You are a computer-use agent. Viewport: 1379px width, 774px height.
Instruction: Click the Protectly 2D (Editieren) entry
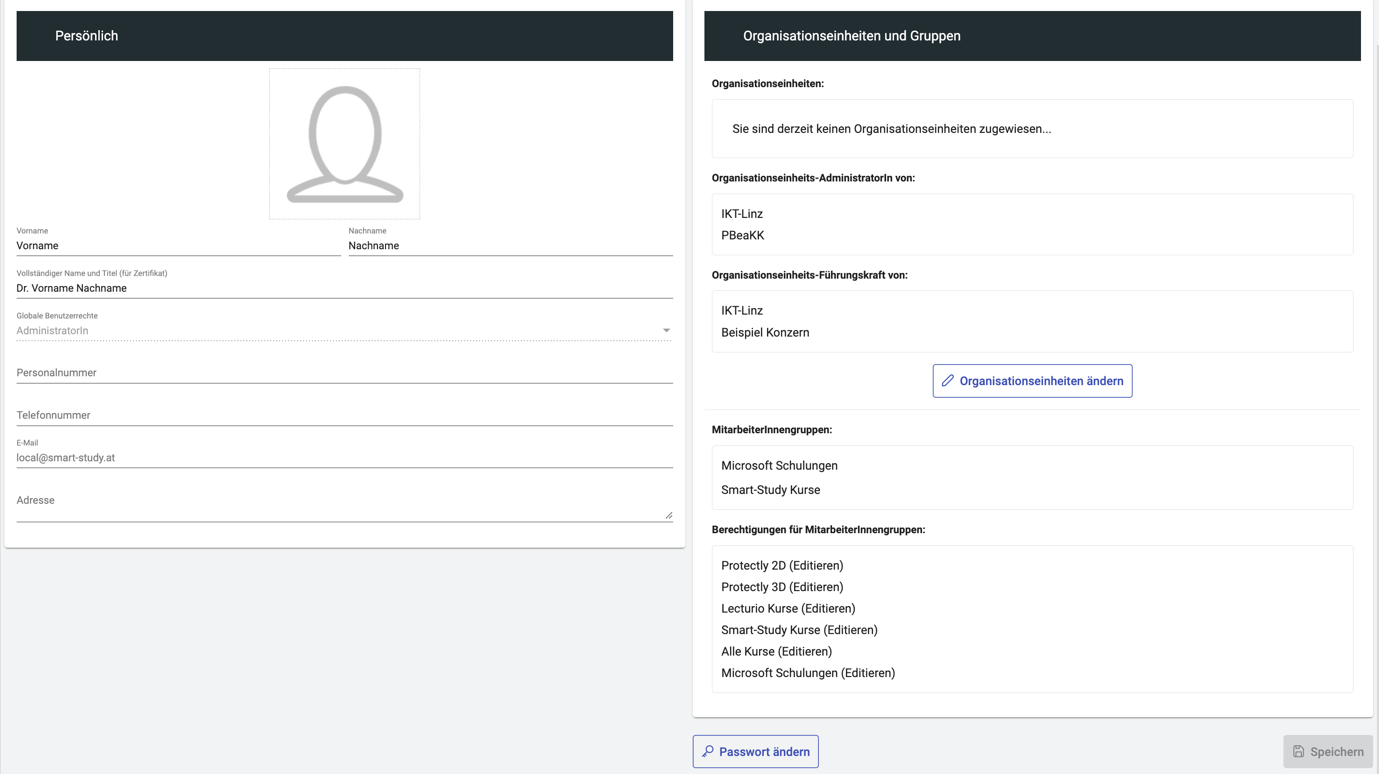coord(782,566)
